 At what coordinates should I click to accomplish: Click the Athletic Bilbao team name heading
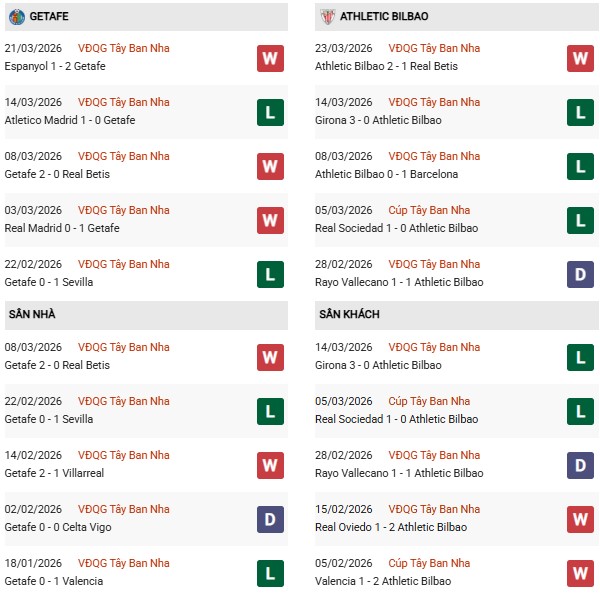click(x=384, y=17)
